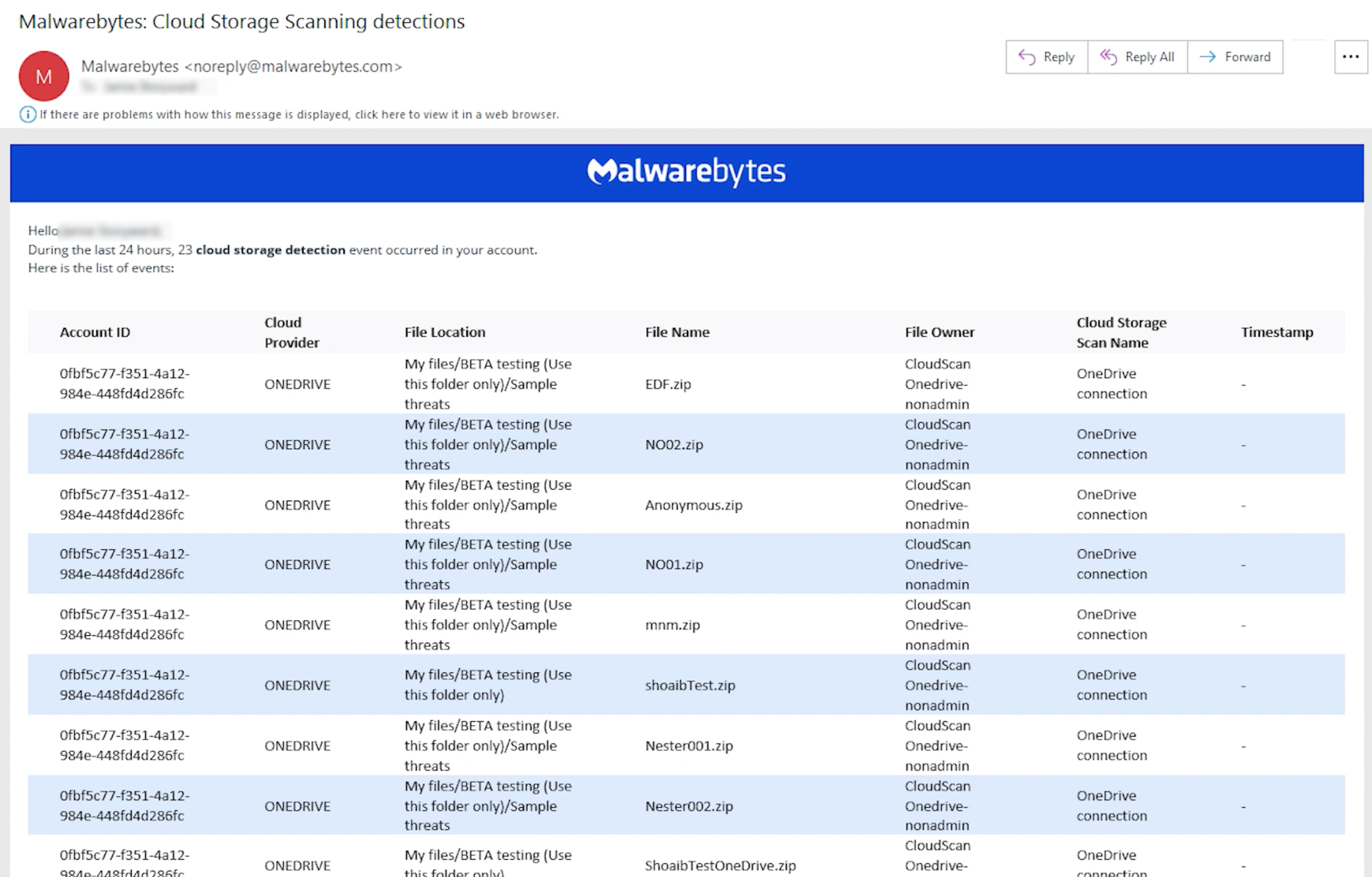Select the NO02.zip file name
This screenshot has height=877, width=1372.
(674, 445)
